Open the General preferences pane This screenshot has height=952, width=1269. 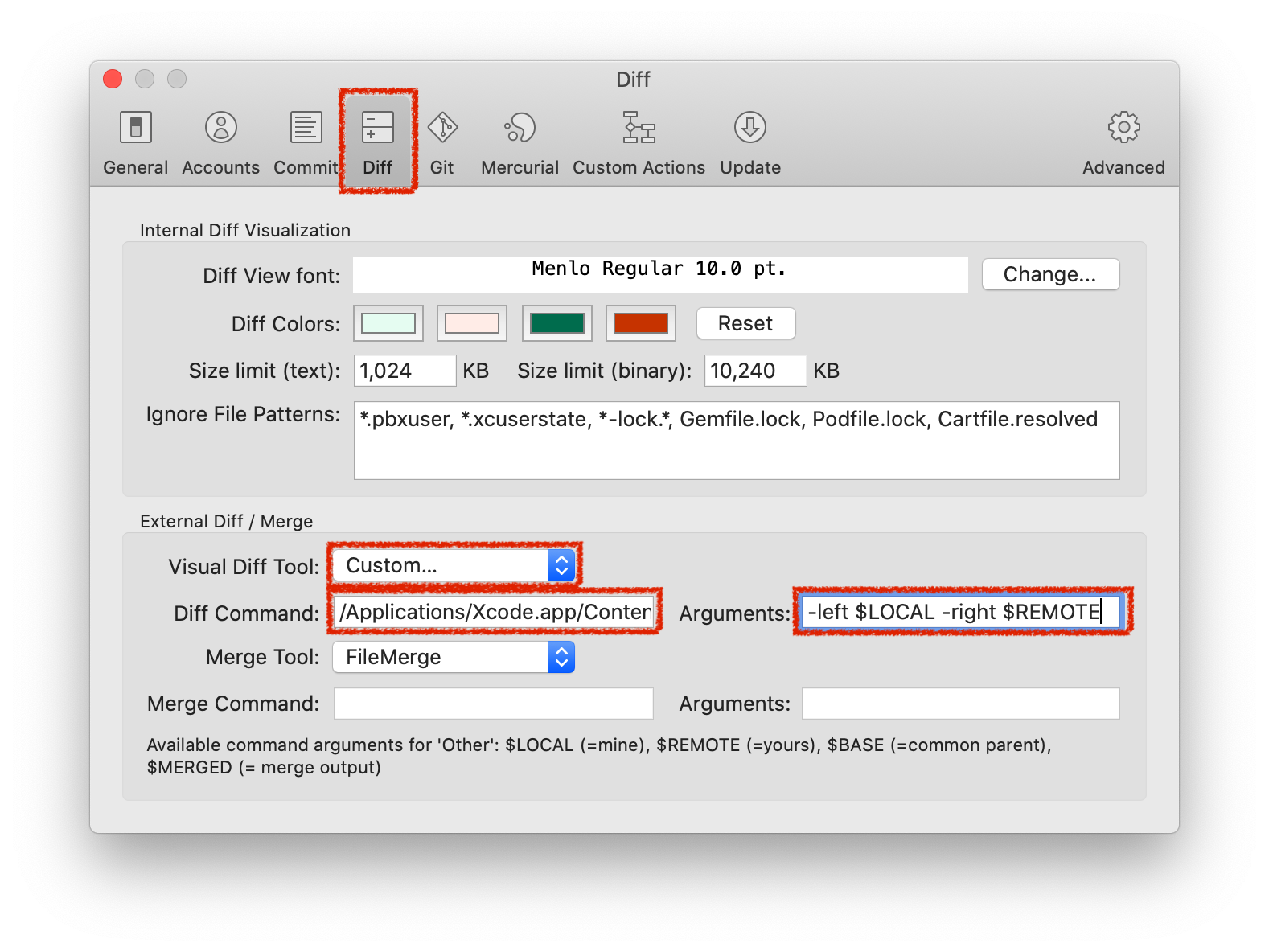click(x=135, y=143)
